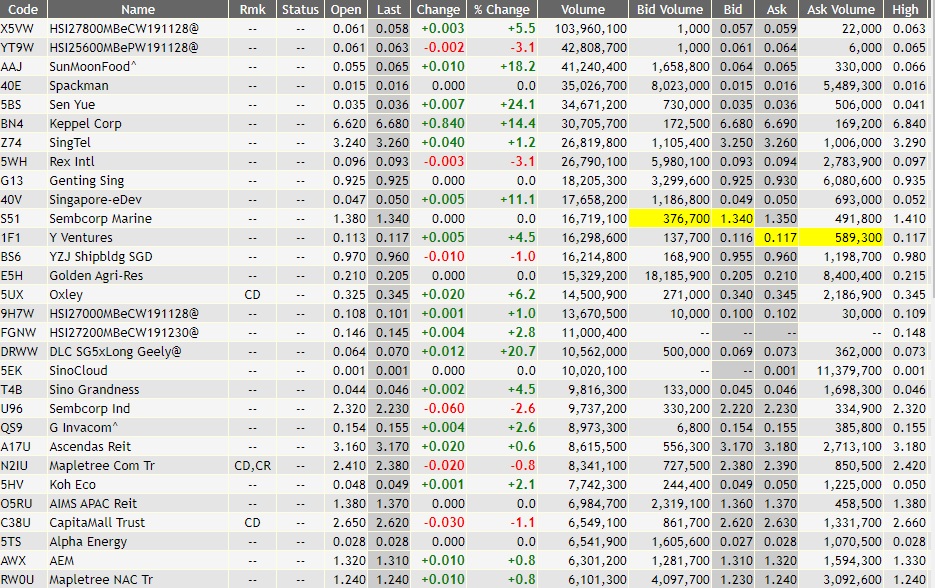Click the Golden Agri-Res stock name
The width and height of the screenshot is (935, 588).
96,276
